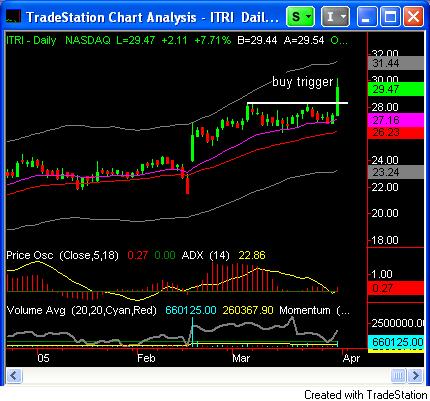Click the cyan 660125.00 axis marker
This screenshot has height=401, width=430.
point(396,342)
